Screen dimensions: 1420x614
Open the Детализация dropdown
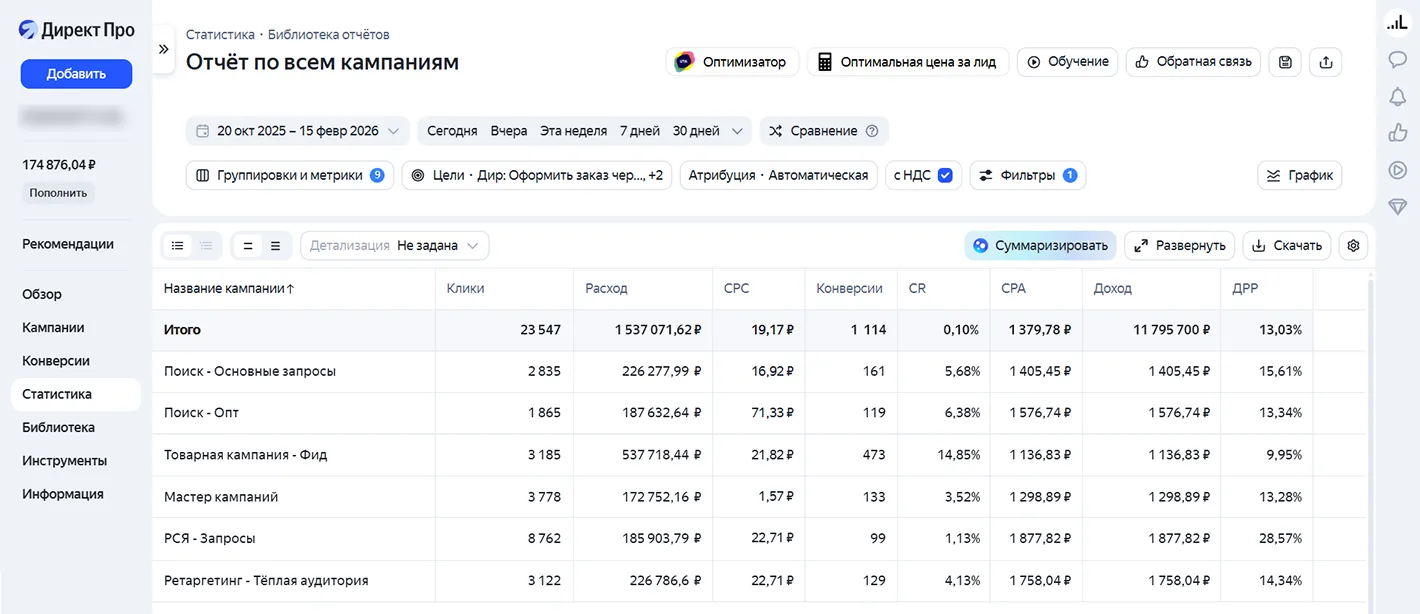pyautogui.click(x=395, y=245)
